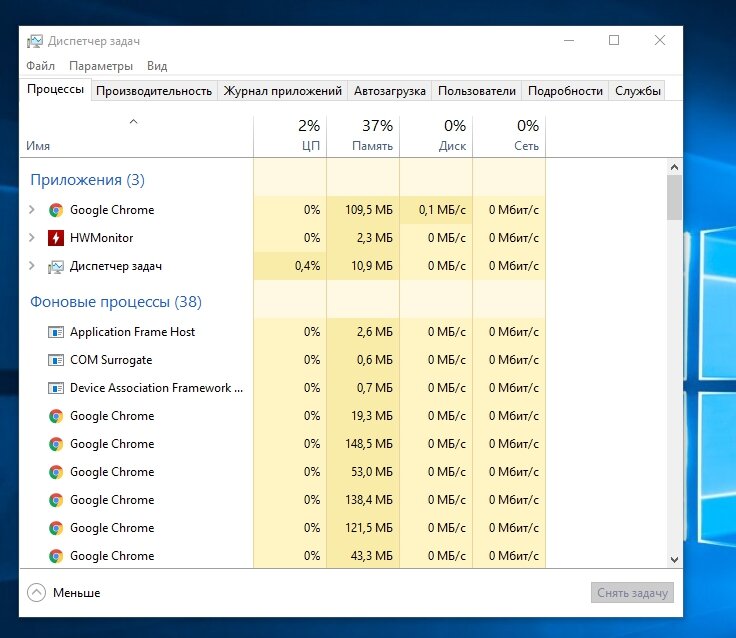Image resolution: width=736 pixels, height=638 pixels.
Task: Click the scrollbar down arrow
Action: (x=675, y=560)
